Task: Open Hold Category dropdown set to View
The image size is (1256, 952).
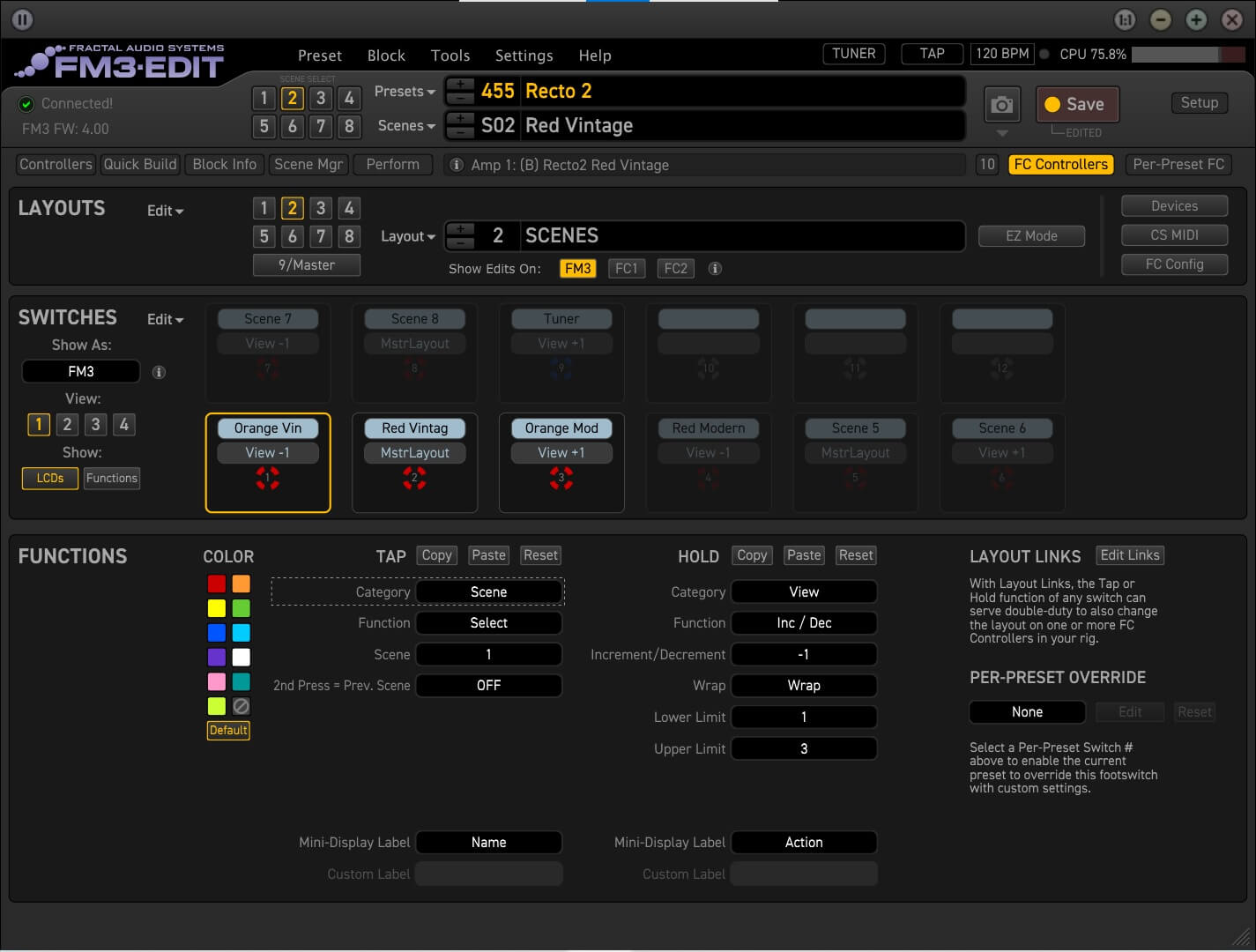Action: tap(804, 591)
